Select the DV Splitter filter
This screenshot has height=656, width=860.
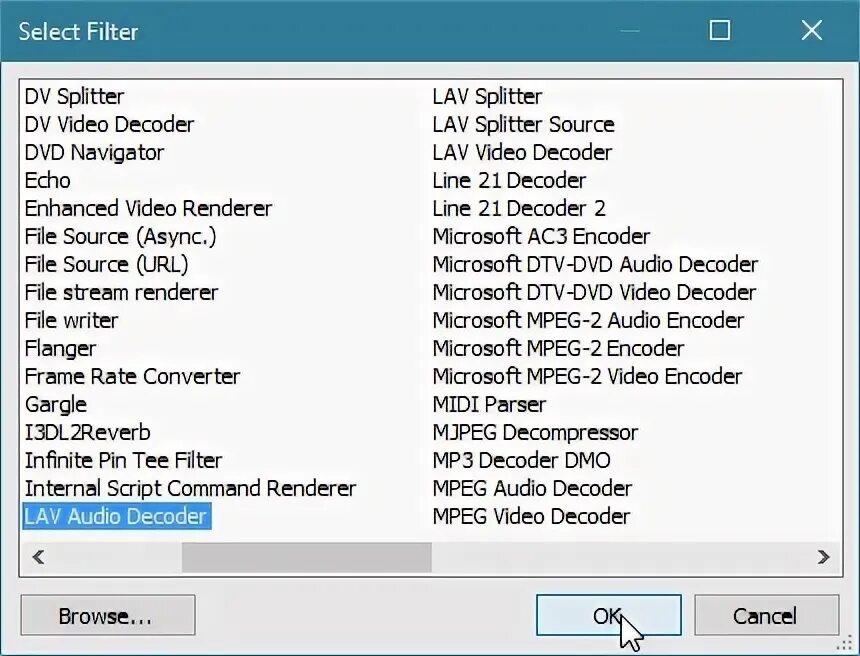point(75,97)
